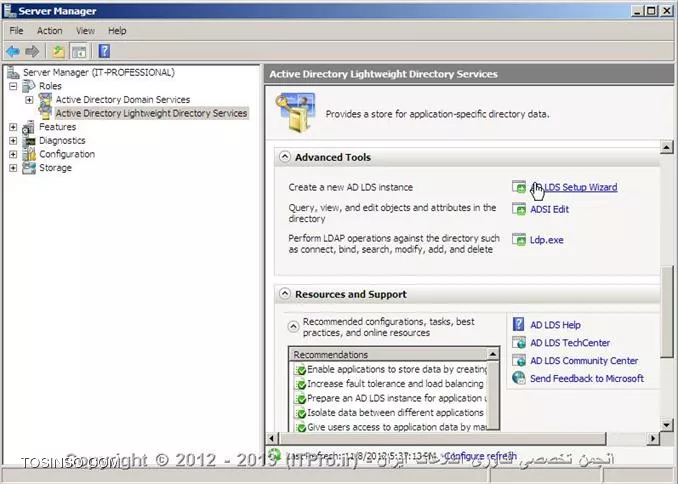Screen dimensions: 678x484
Task: Click the Server Manager title bar icon
Action: 10,10
